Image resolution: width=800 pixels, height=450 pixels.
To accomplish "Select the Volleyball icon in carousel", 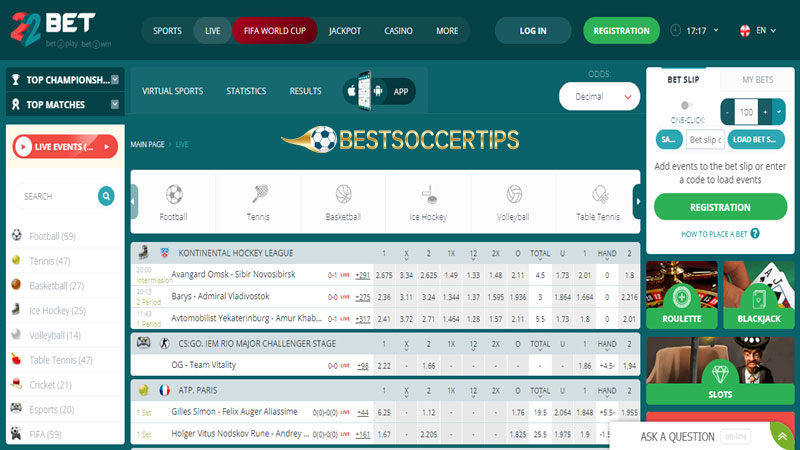I will point(514,194).
